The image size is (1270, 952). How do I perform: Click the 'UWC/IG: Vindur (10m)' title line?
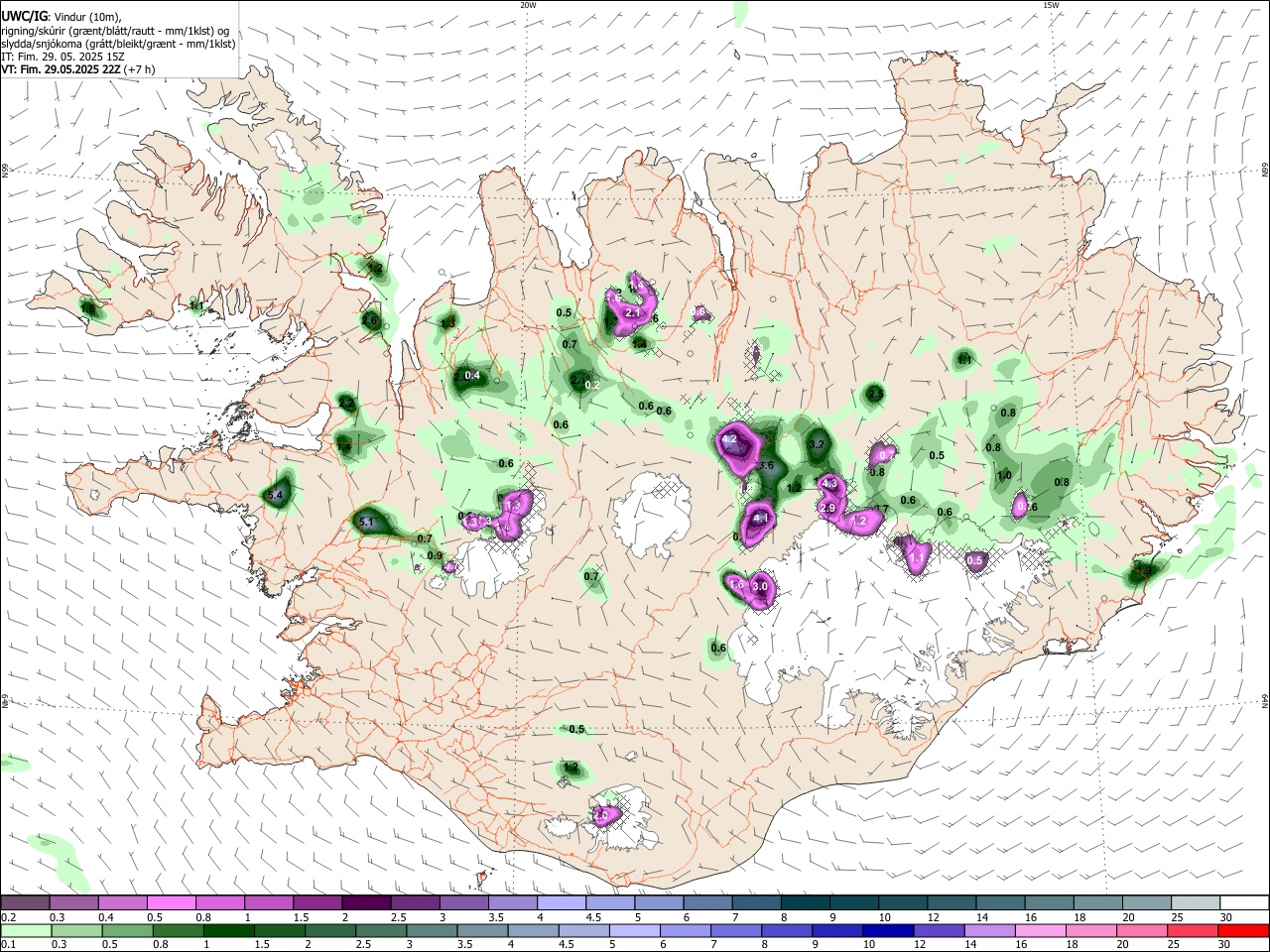[61, 16]
